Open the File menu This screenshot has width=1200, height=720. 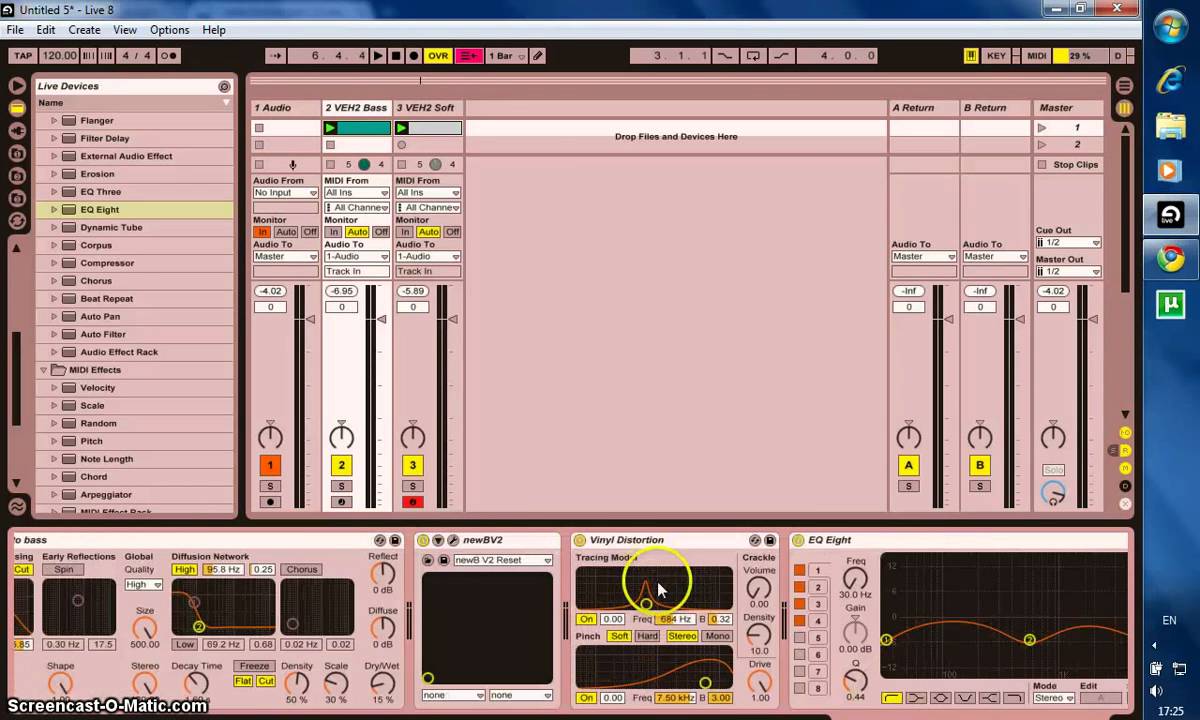(15, 30)
